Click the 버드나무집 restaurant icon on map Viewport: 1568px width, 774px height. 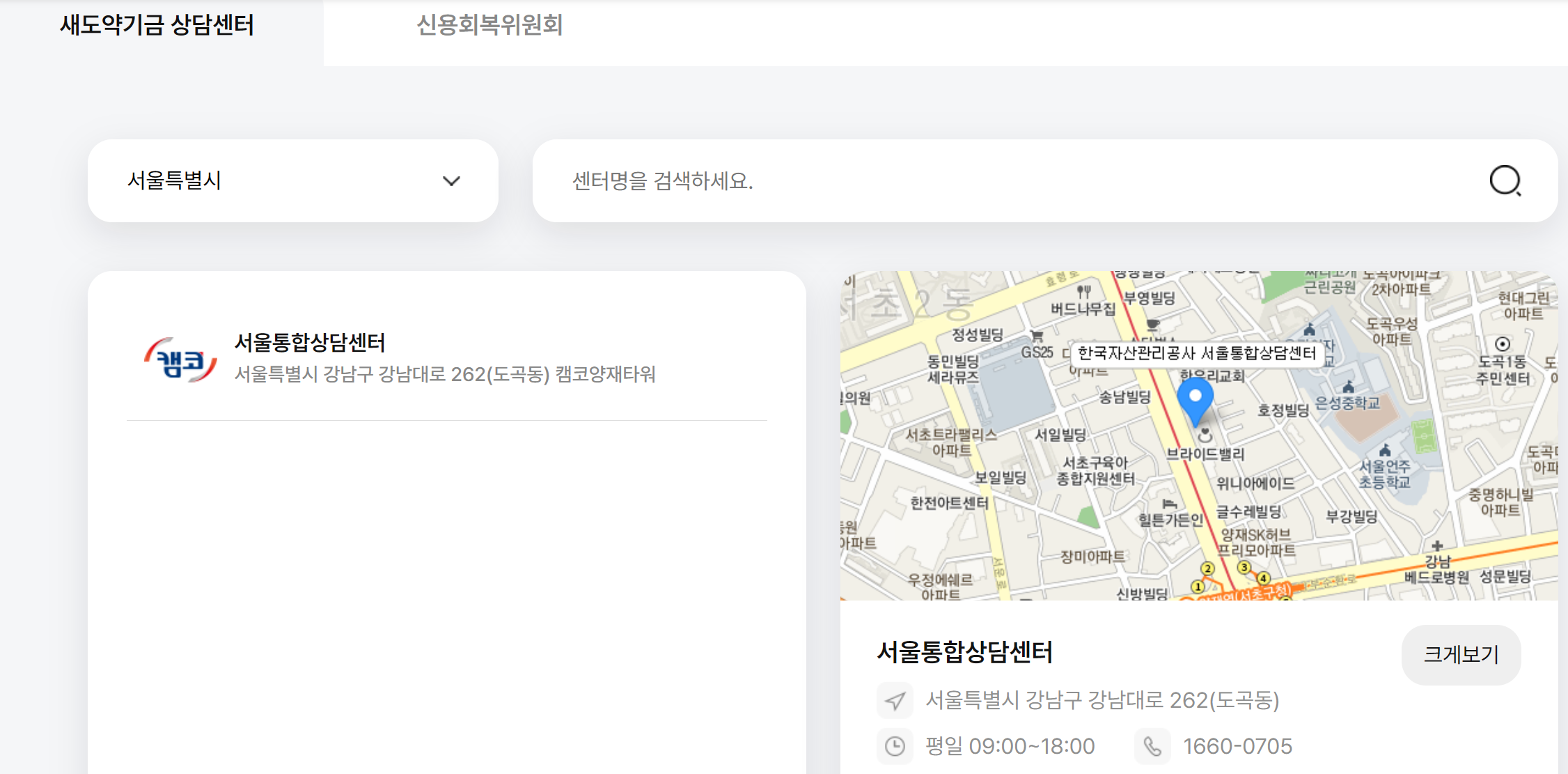point(1084,292)
